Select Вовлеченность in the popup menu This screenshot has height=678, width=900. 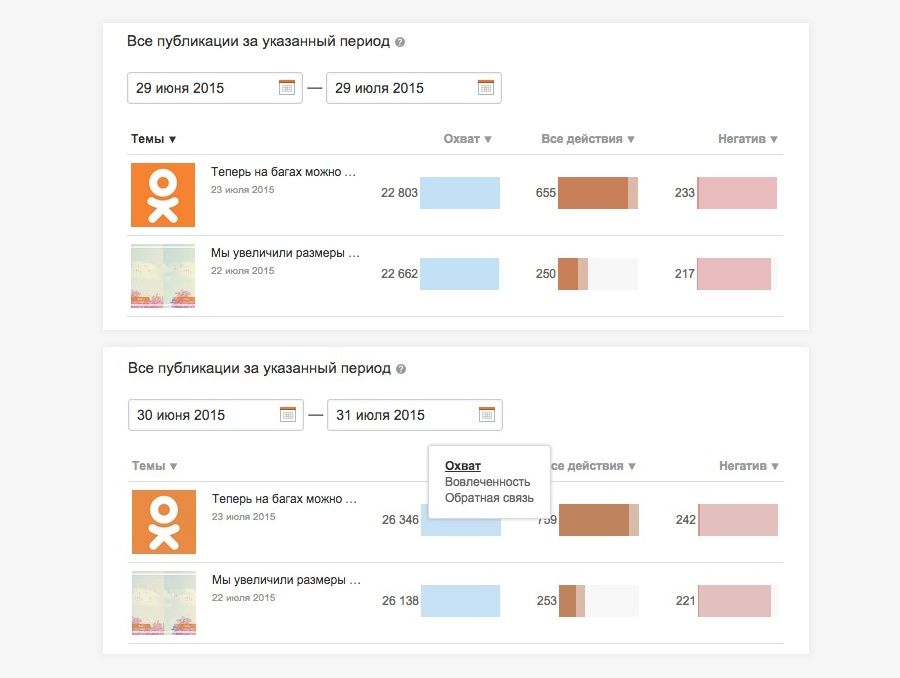pos(487,482)
